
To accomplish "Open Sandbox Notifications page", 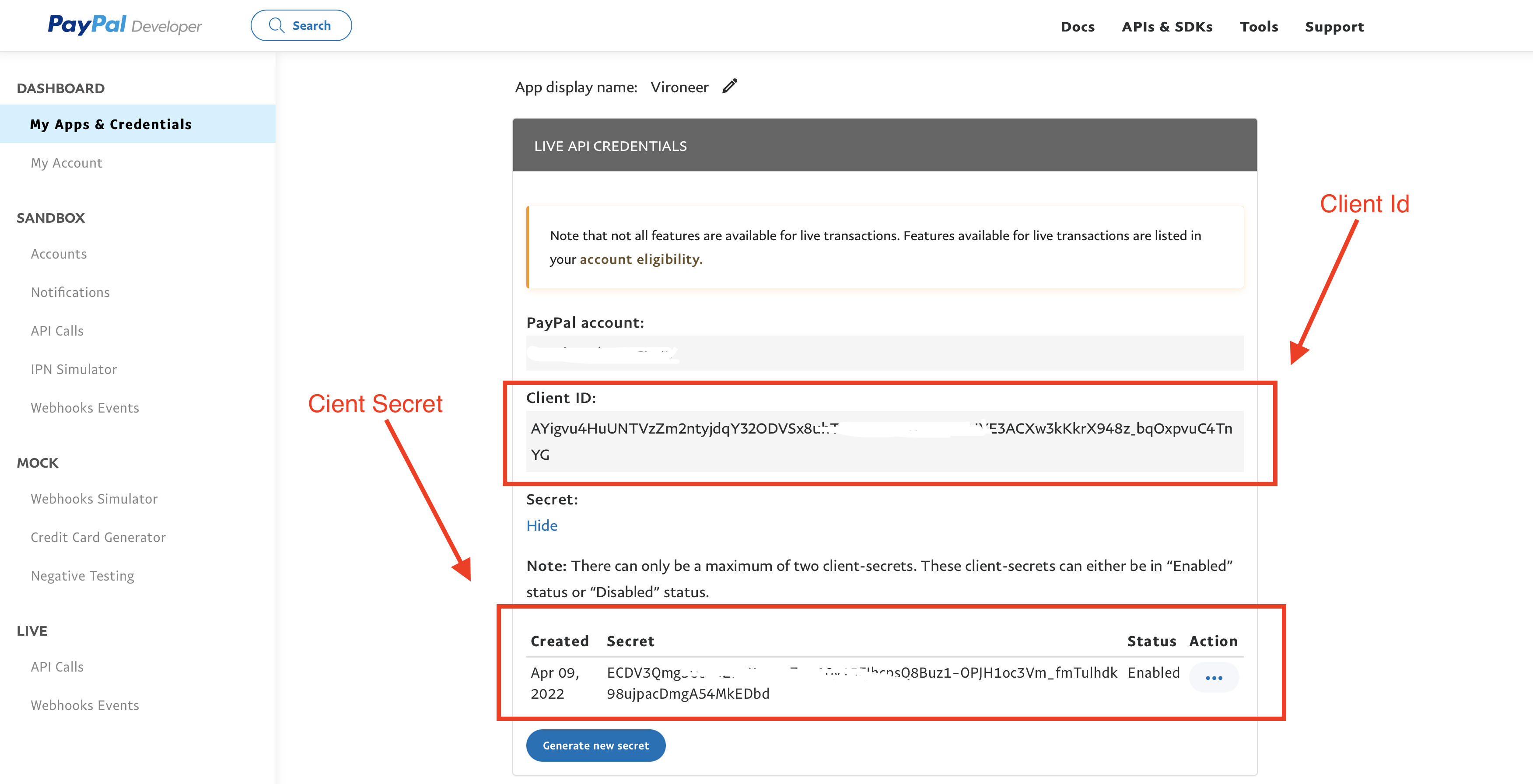I will [70, 292].
